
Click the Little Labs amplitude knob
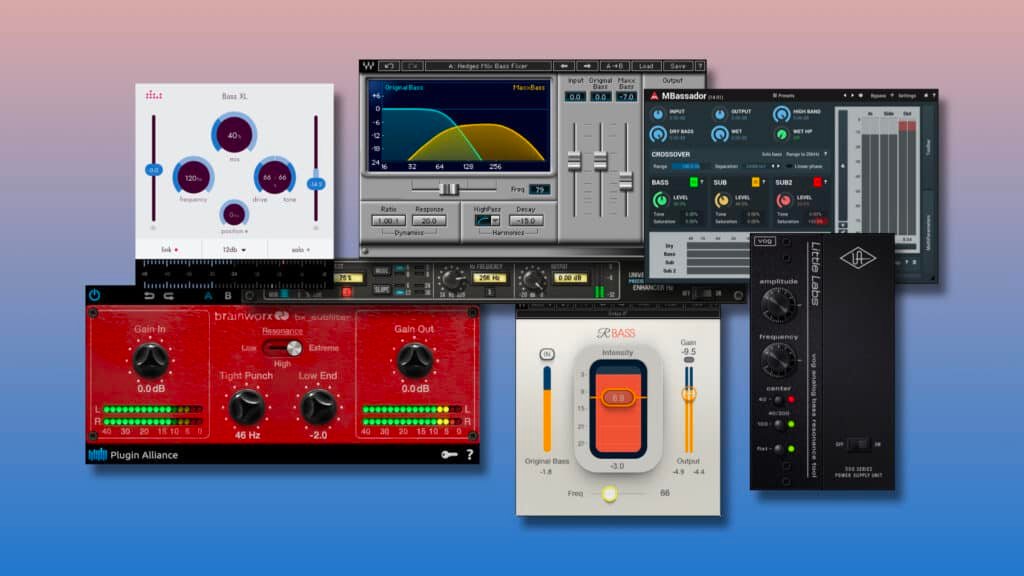pos(778,304)
